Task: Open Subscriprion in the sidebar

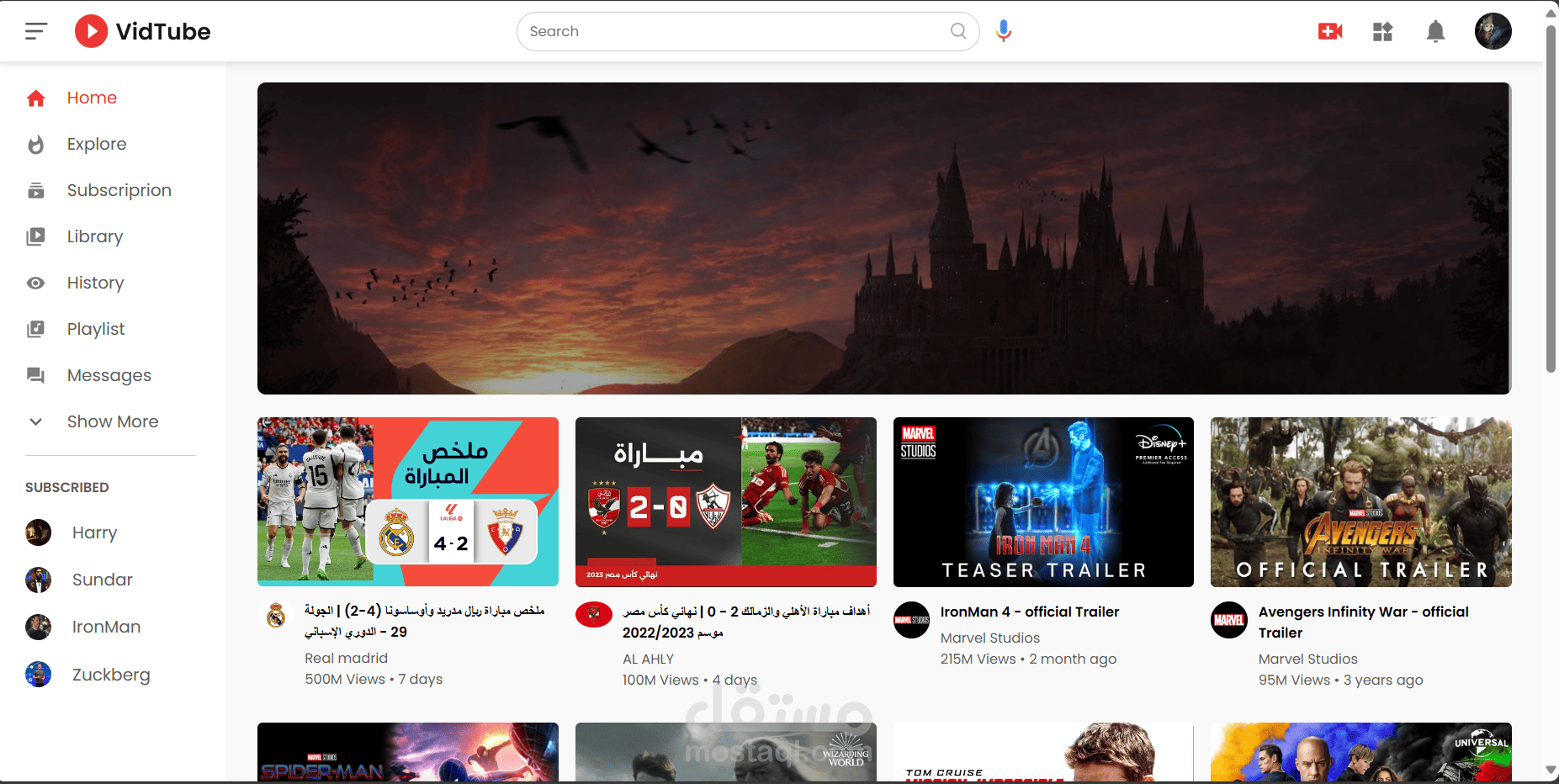Action: tap(119, 190)
